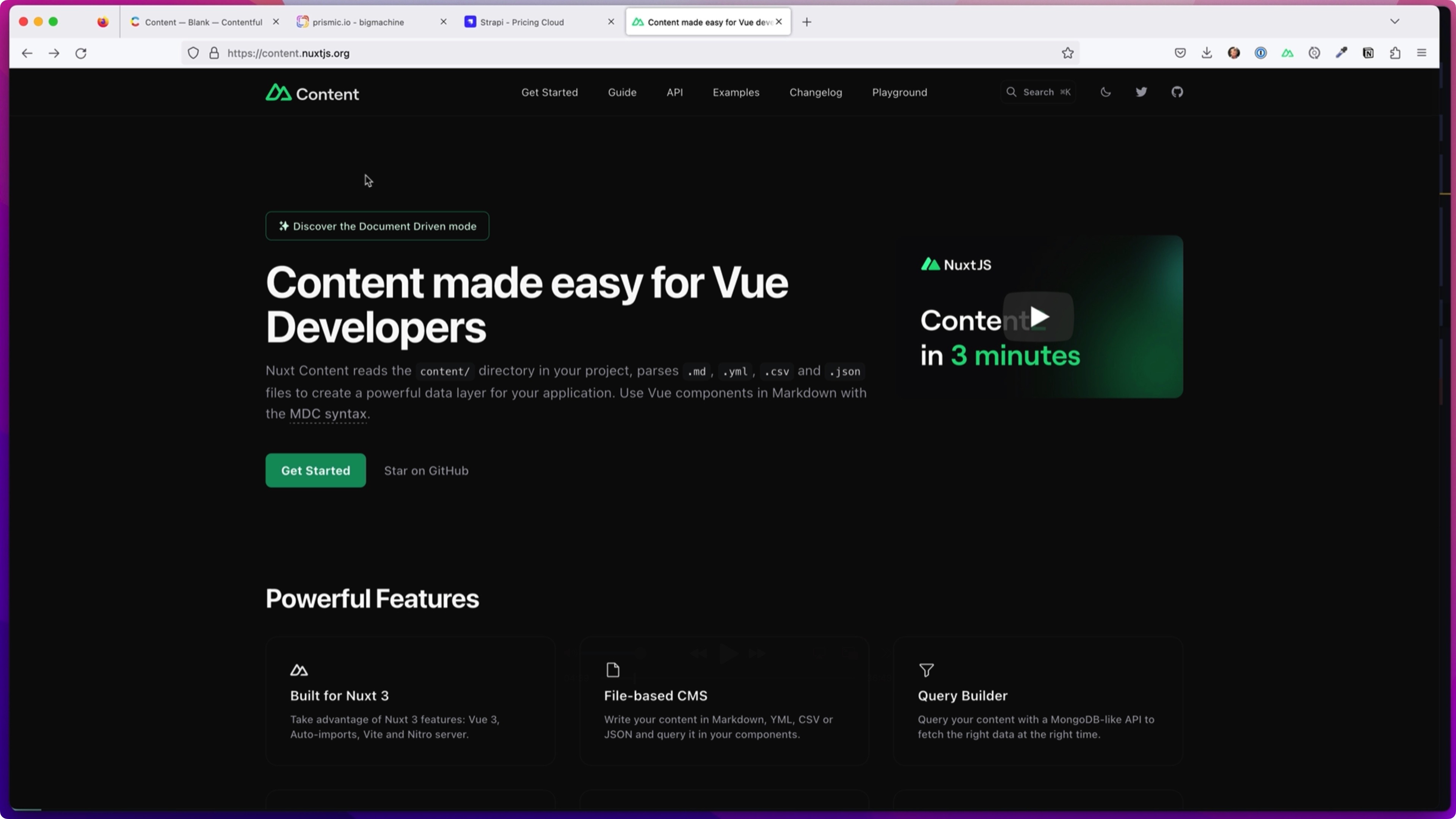Screen dimensions: 1456x819
Task: Reload the page with the refresh icon
Action: [x=81, y=53]
